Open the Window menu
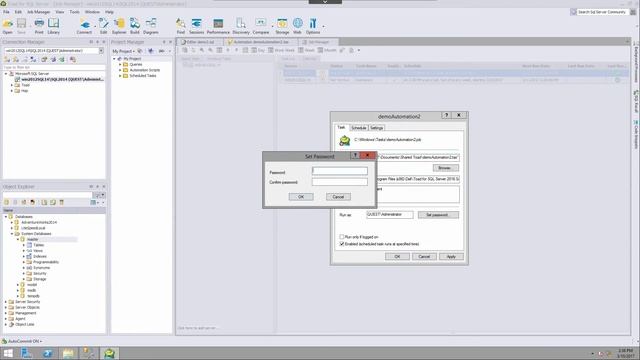 click(92, 12)
